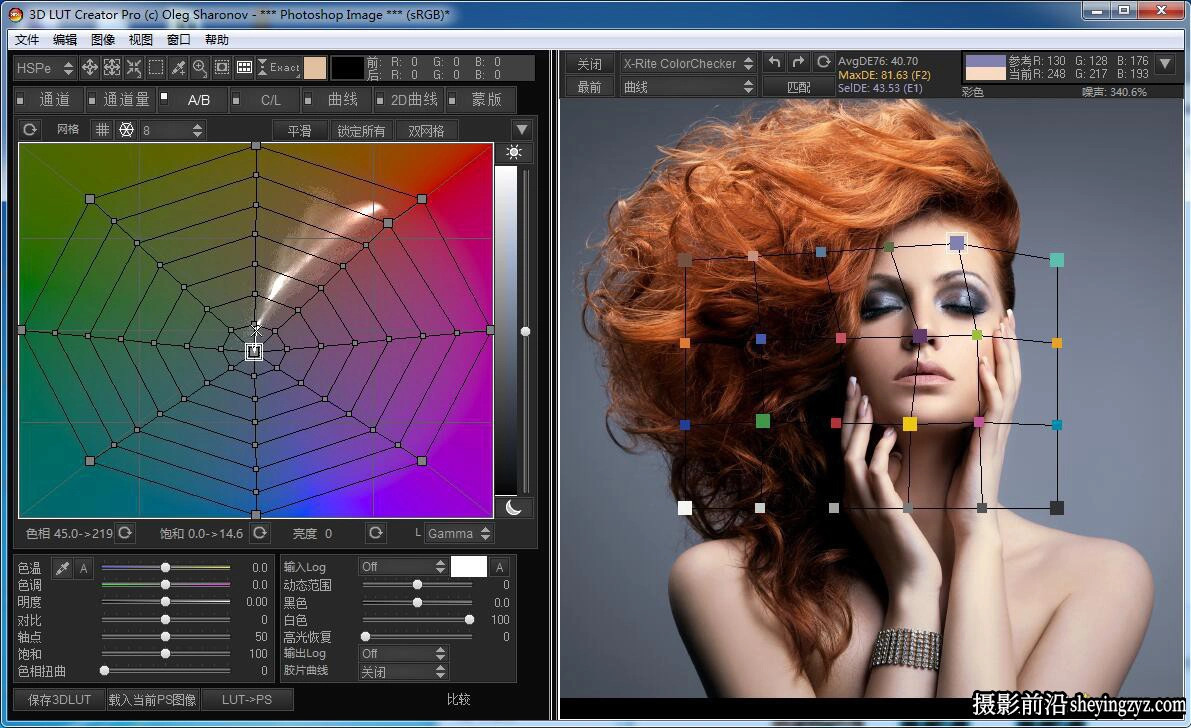Reset saturation value next to 饱和
Screen dimensions: 1191x728
coord(260,533)
